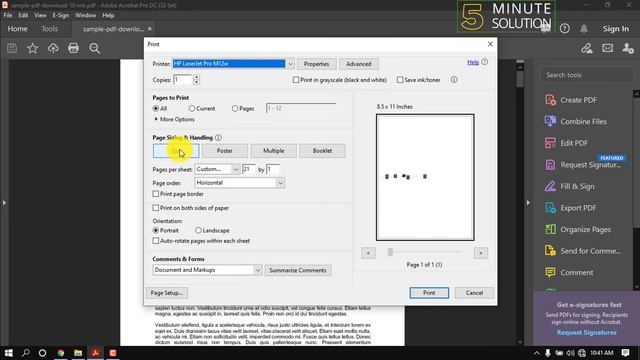The height and width of the screenshot is (360, 640).
Task: Open the Window menu
Action: 85,15
